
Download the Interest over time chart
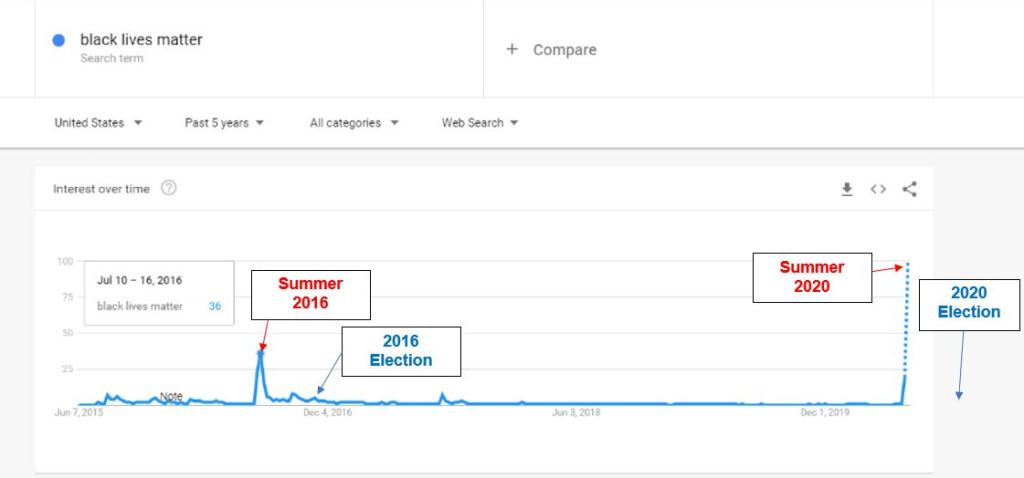847,189
